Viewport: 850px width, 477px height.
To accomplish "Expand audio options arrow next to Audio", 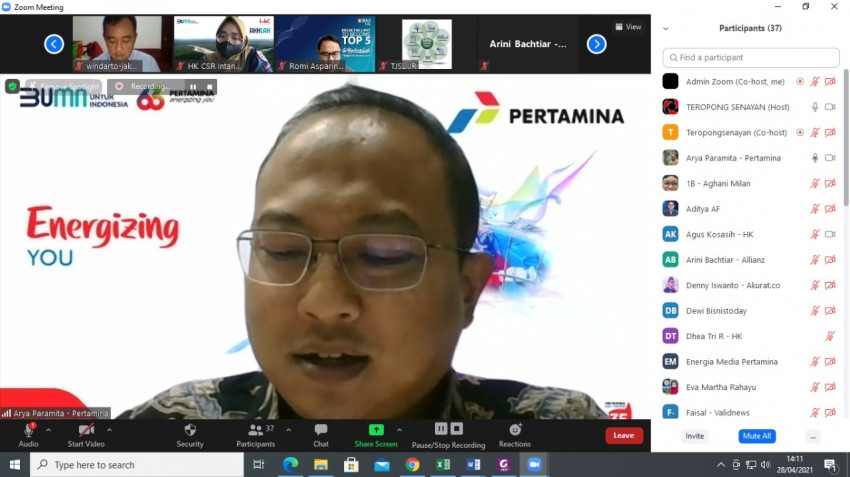I will click(x=48, y=430).
